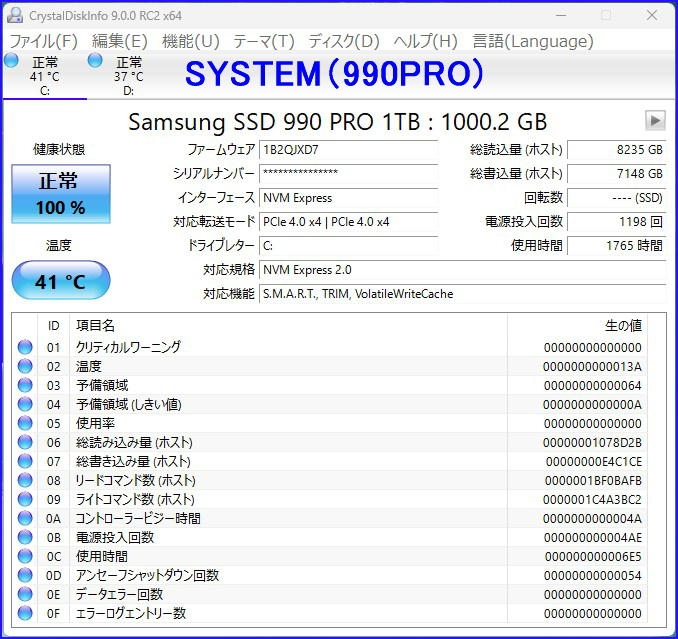Open the テーマ(T) menu
Viewport: 678px width, 639px height.
tap(264, 42)
